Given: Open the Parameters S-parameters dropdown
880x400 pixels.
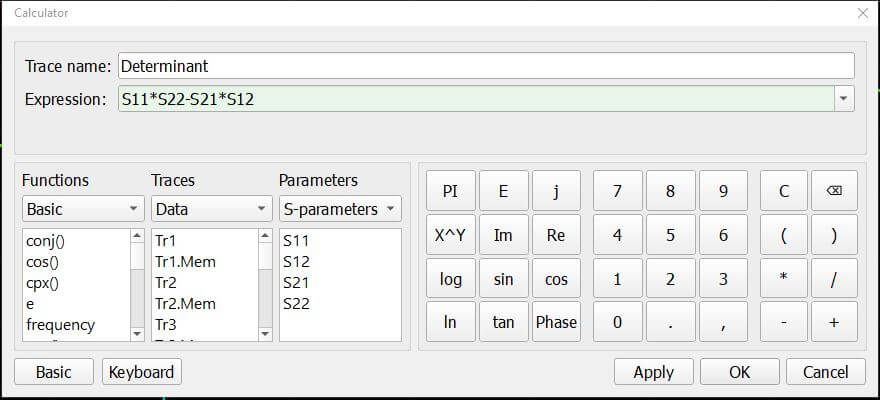Looking at the screenshot, I should tap(340, 209).
